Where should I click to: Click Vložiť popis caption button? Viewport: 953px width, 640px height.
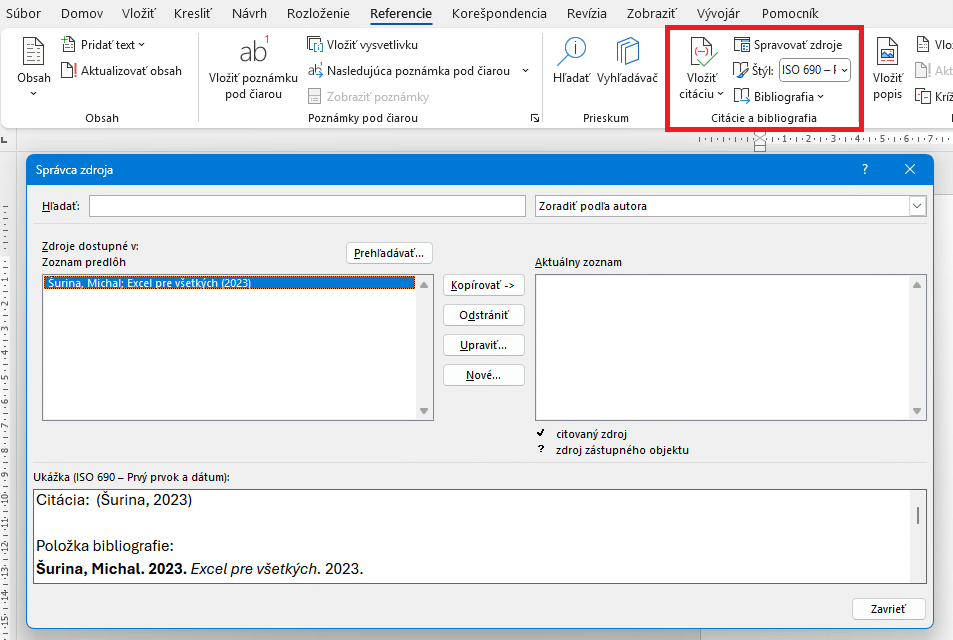[887, 67]
